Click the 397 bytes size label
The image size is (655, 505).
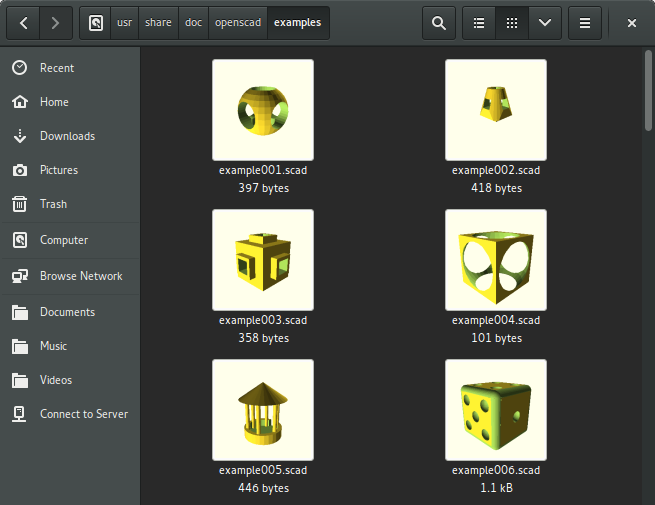(x=264, y=188)
